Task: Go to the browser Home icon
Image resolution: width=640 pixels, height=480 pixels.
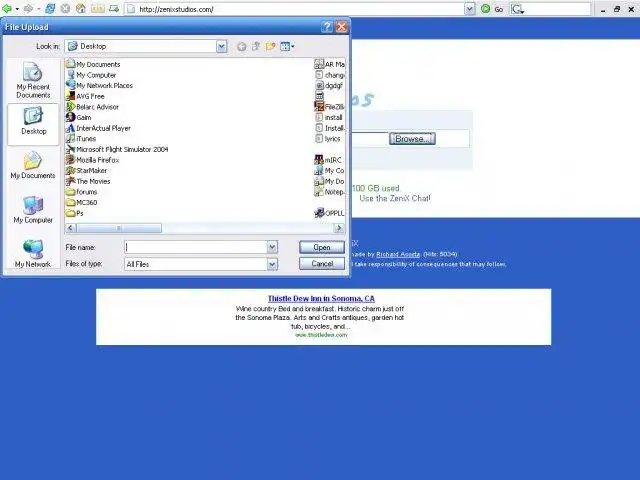Action: [x=81, y=9]
